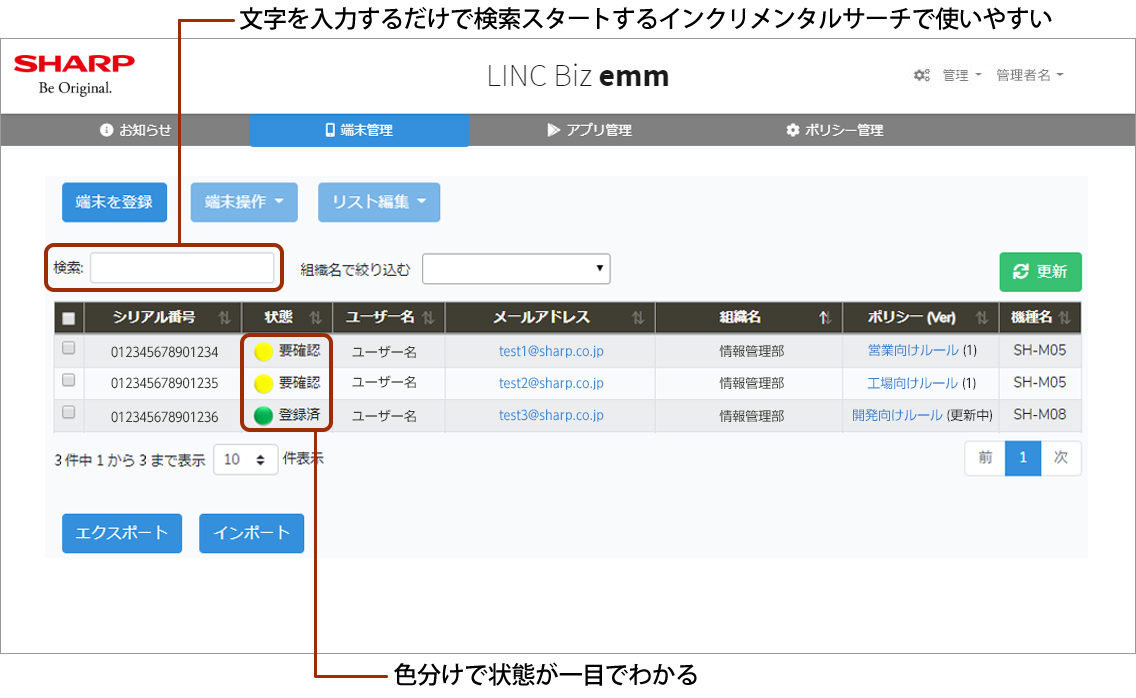The height and width of the screenshot is (698, 1136).
Task: Click sort arrows on 機種名 column
Action: point(1064,317)
